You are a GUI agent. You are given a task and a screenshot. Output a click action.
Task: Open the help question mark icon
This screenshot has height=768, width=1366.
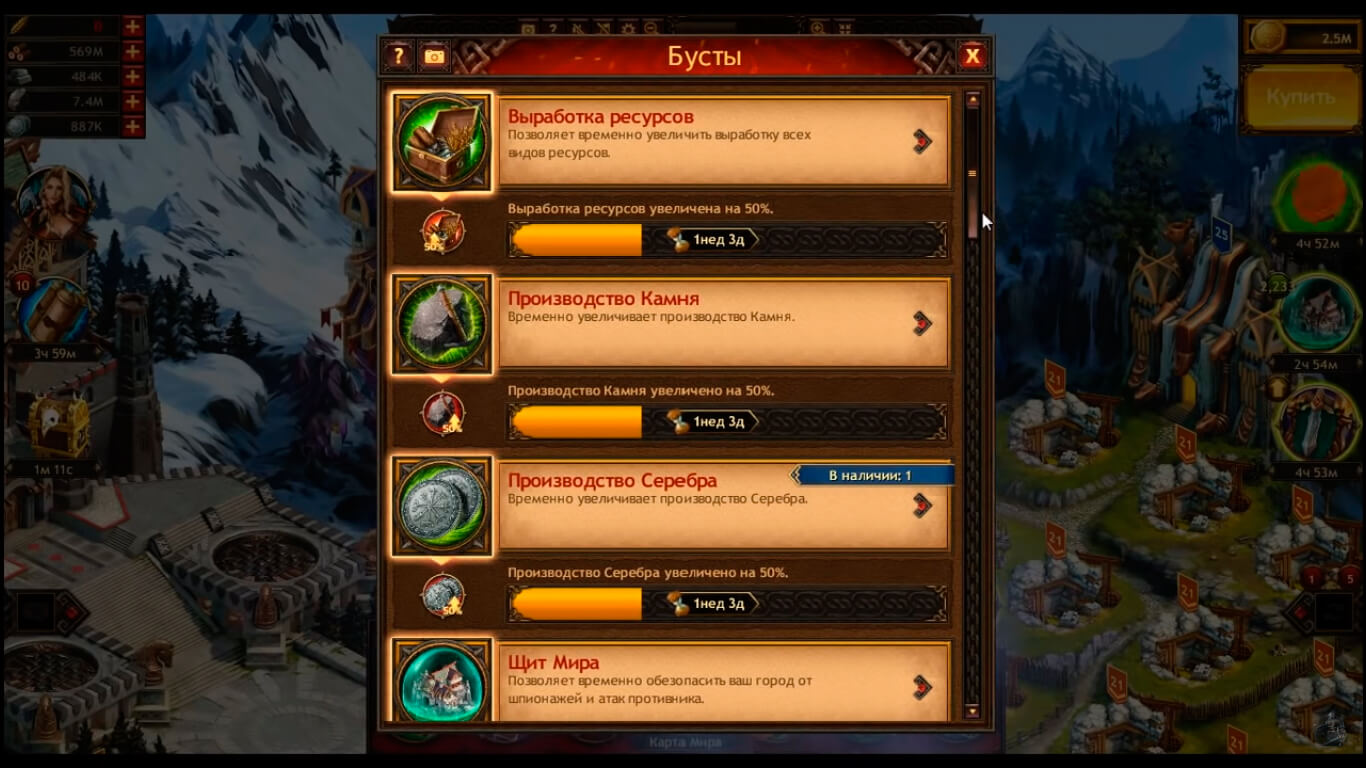[x=398, y=56]
